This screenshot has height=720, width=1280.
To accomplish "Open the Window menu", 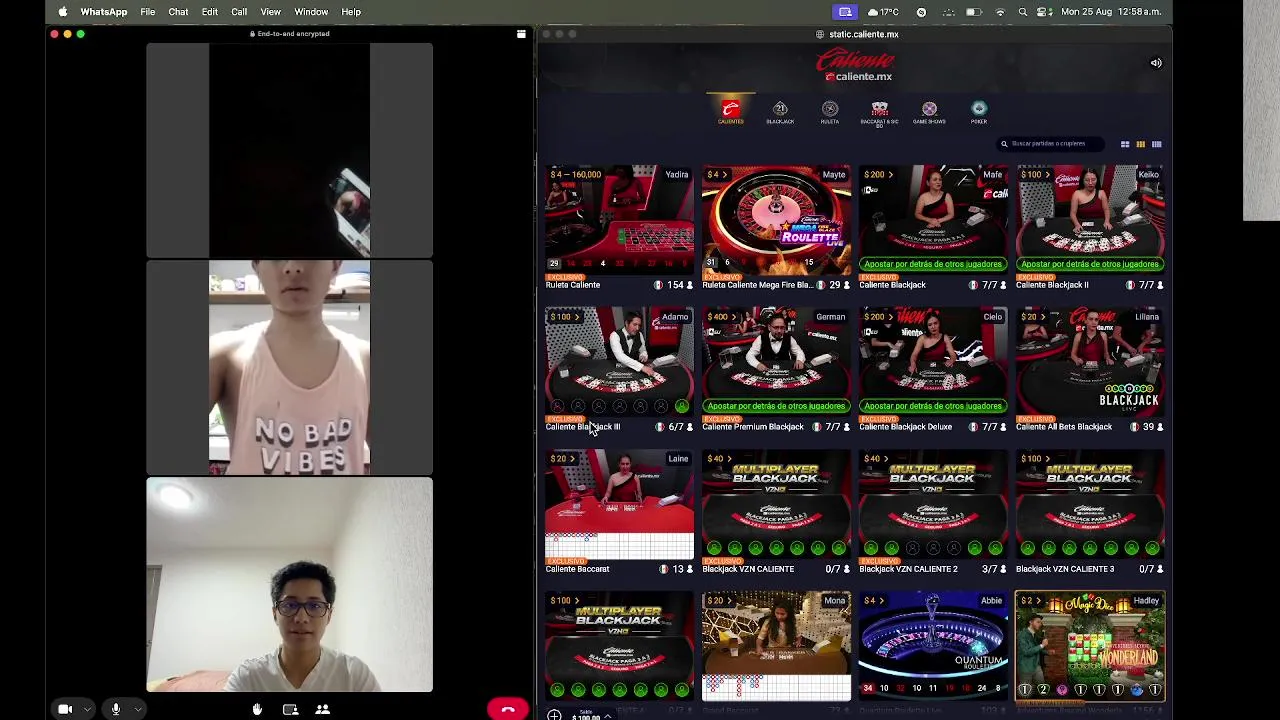I will pyautogui.click(x=311, y=12).
